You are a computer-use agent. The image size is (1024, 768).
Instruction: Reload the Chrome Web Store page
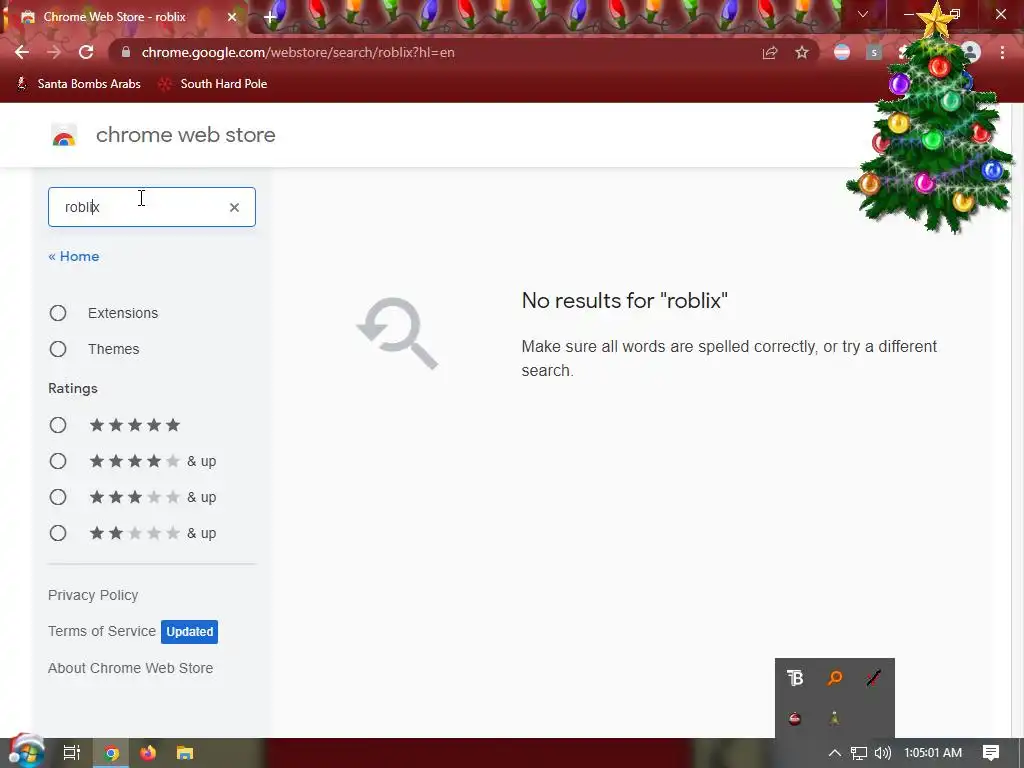click(86, 52)
